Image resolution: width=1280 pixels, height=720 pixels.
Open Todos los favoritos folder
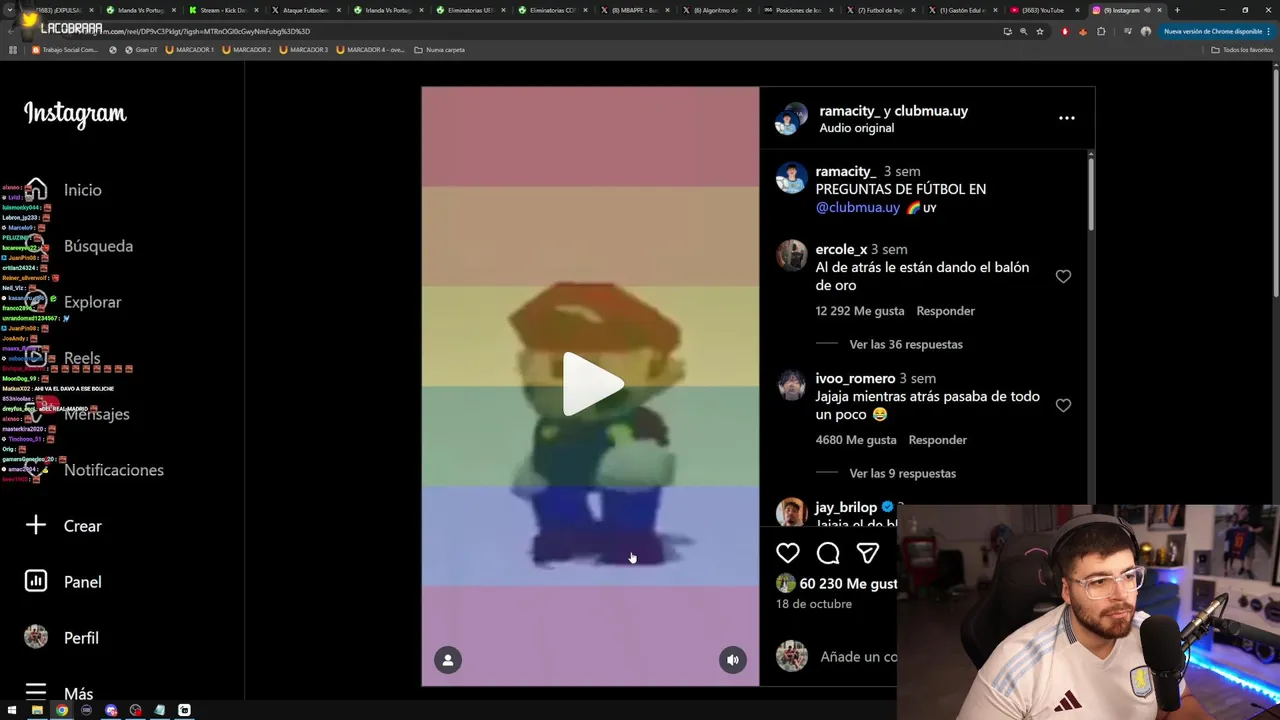[x=1242, y=50]
